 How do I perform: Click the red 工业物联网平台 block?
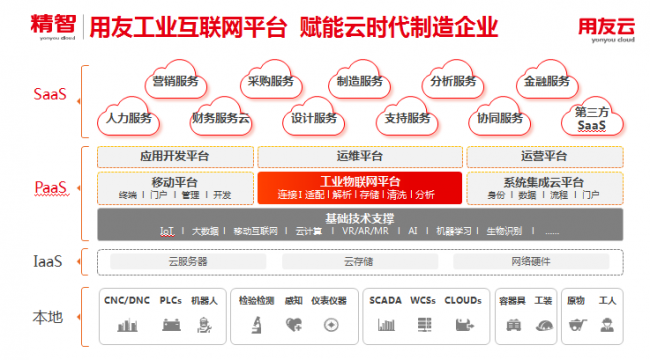click(x=360, y=188)
